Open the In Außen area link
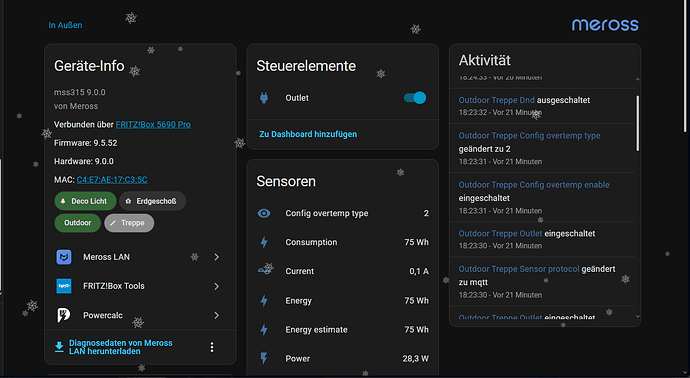Screen dimensions: 690x378 [x=65, y=25]
